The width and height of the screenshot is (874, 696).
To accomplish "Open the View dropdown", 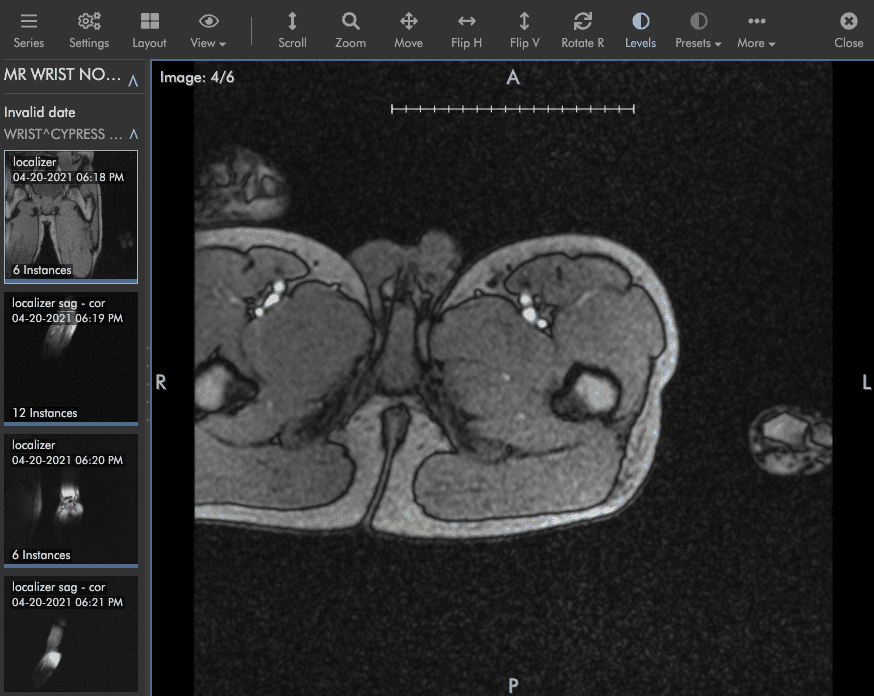I will pos(207,29).
